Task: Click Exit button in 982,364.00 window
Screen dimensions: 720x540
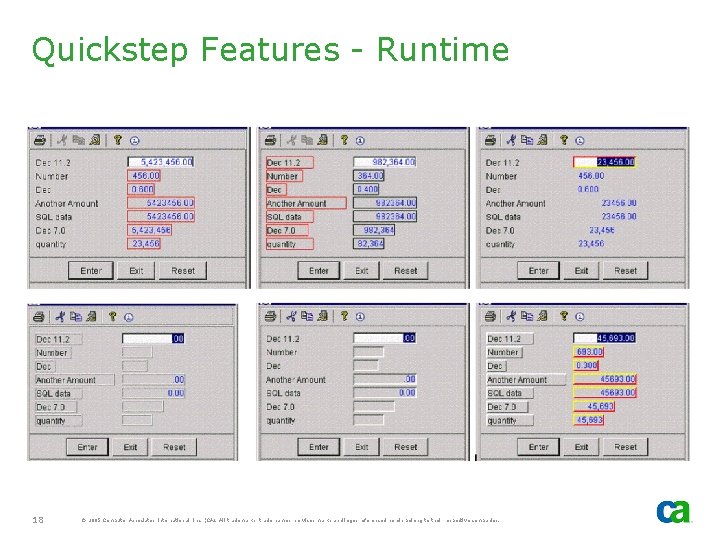Action: click(x=361, y=270)
